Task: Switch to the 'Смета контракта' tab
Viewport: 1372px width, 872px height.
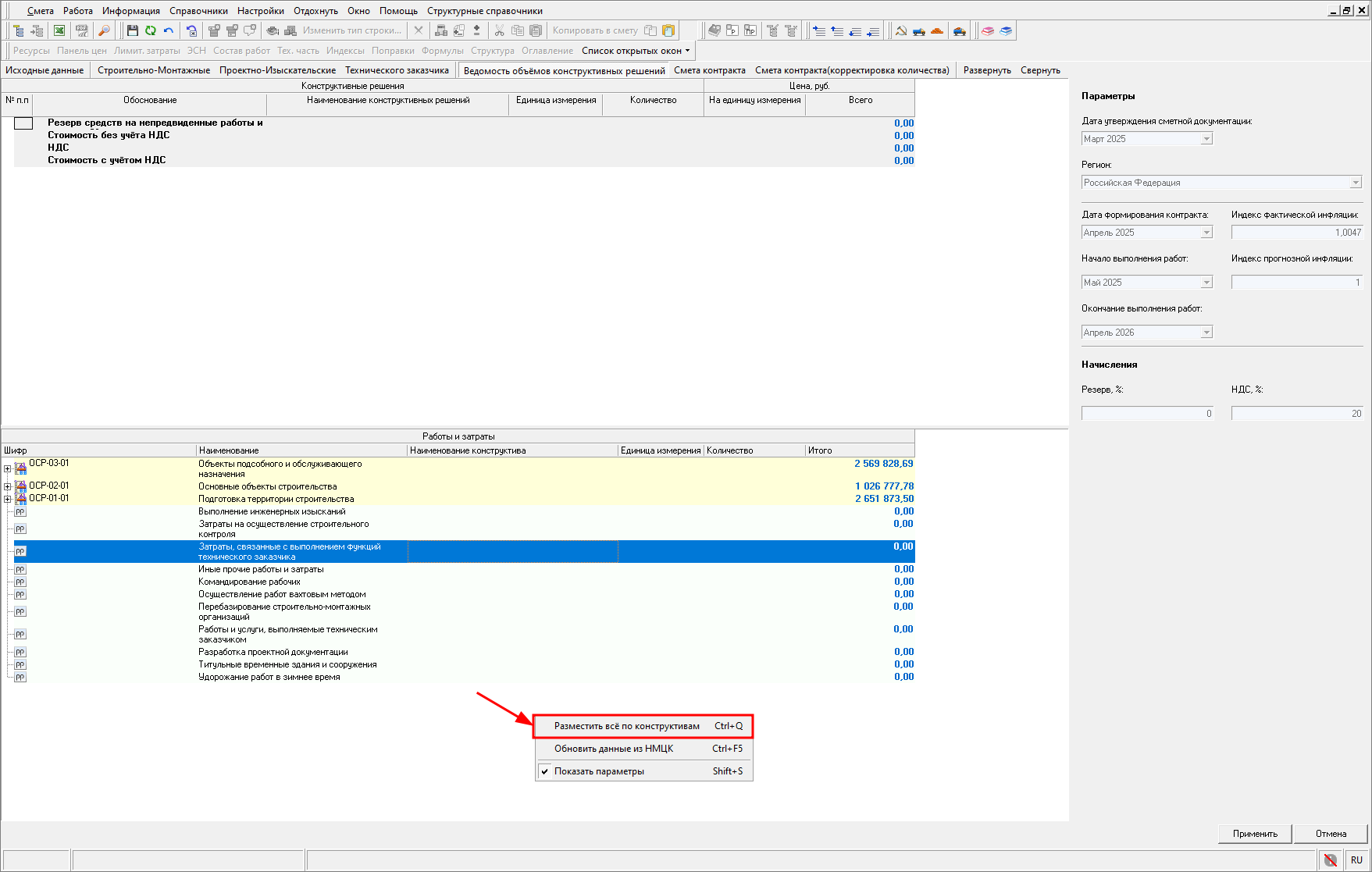Action: 709,70
